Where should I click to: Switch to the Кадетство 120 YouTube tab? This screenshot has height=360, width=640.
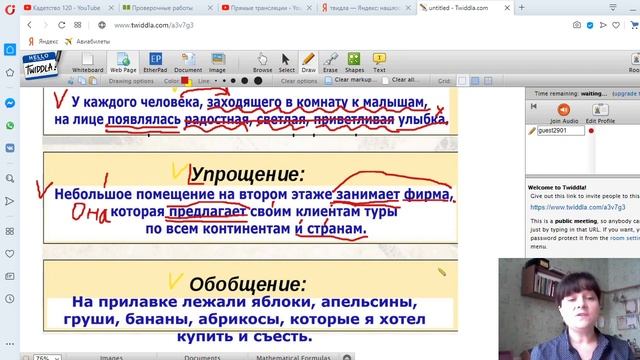69,8
